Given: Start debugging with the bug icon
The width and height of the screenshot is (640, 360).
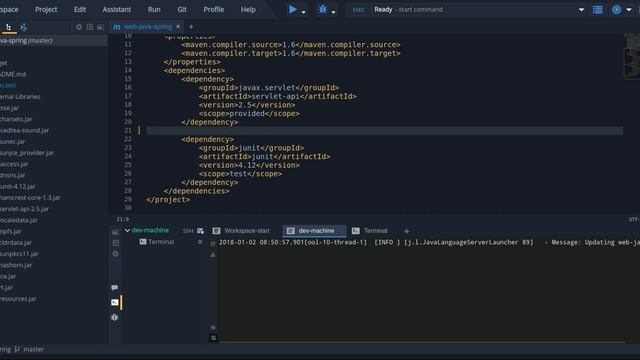Looking at the screenshot, I should pyautogui.click(x=323, y=9).
